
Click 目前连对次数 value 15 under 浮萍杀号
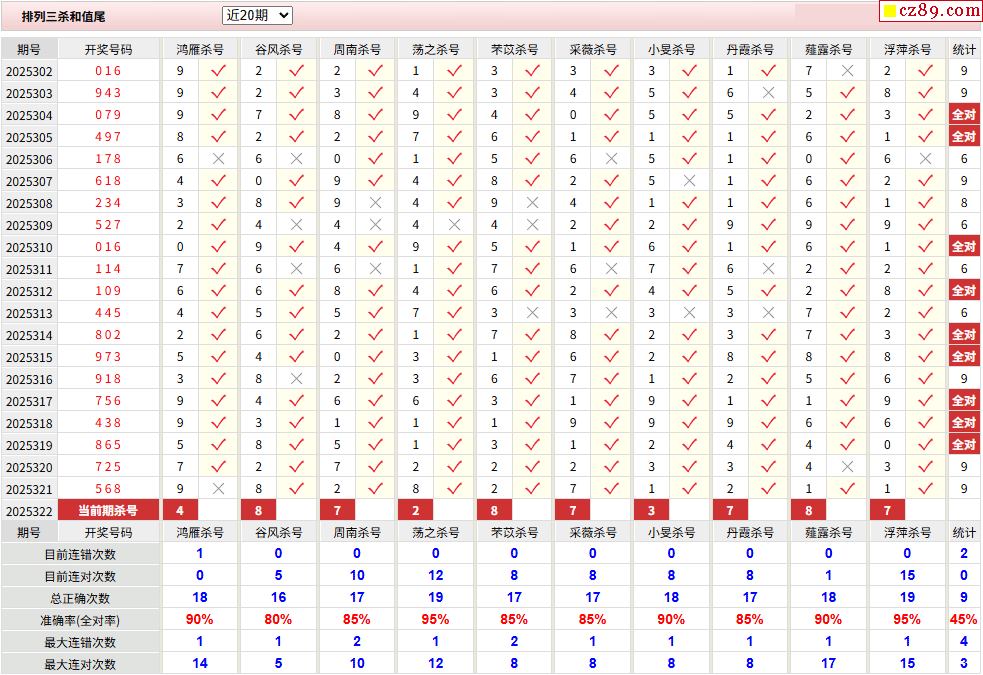click(907, 575)
